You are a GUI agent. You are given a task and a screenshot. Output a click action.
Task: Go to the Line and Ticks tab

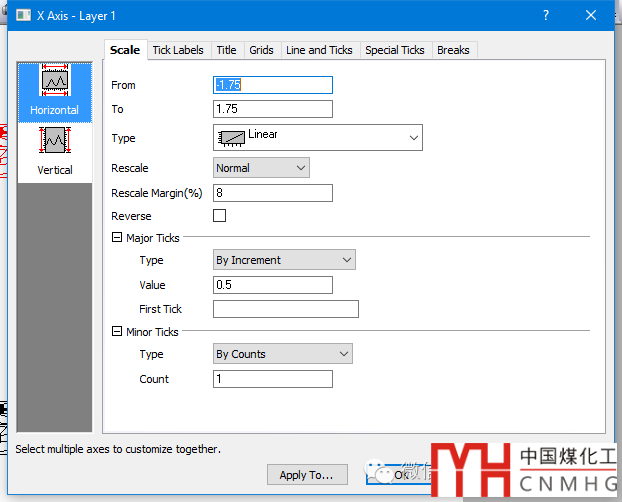(x=319, y=50)
